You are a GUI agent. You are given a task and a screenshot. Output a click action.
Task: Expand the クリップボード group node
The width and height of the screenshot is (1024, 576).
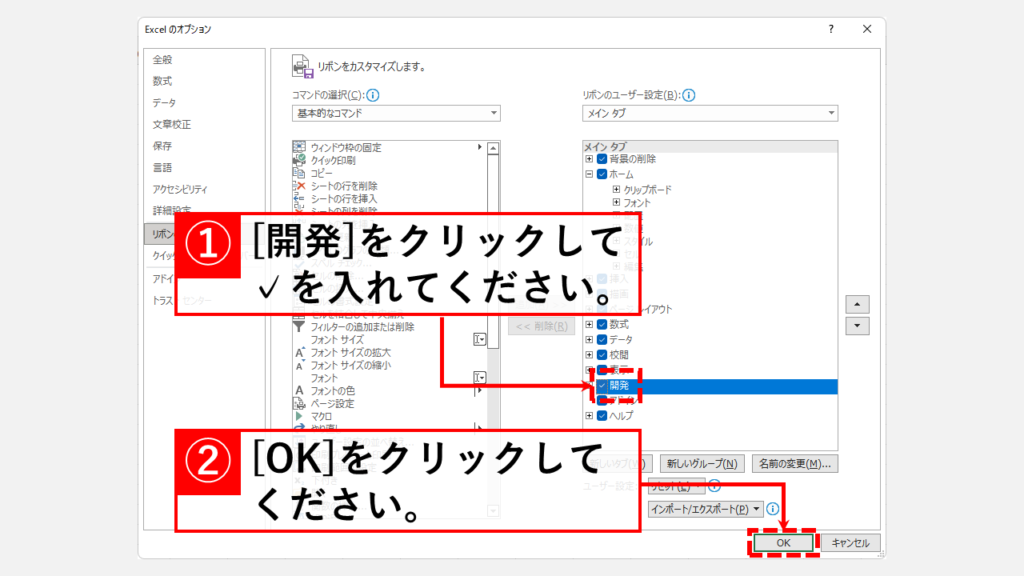pos(616,189)
